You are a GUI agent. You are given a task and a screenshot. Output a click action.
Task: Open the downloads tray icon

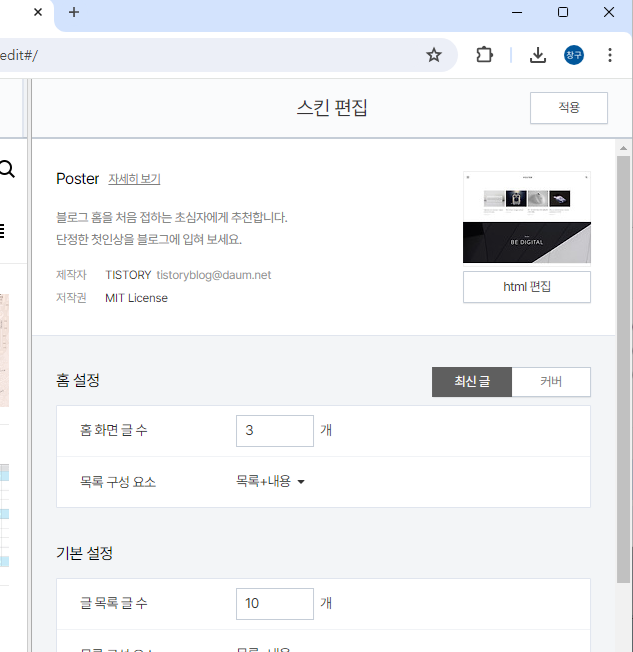[538, 55]
